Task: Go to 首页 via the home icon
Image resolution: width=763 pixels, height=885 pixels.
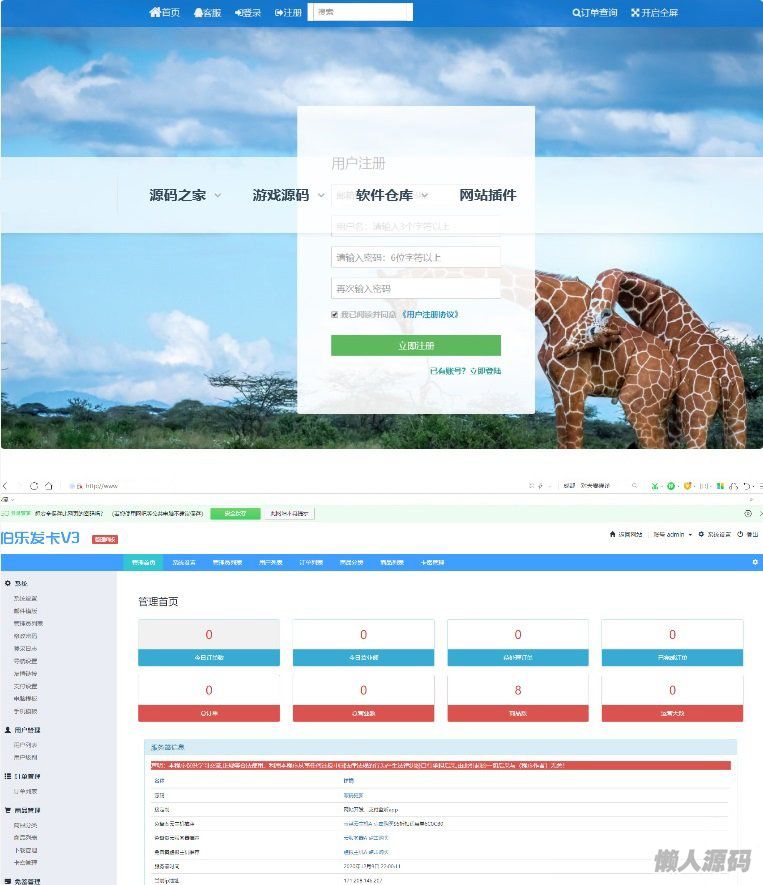Action: point(164,12)
